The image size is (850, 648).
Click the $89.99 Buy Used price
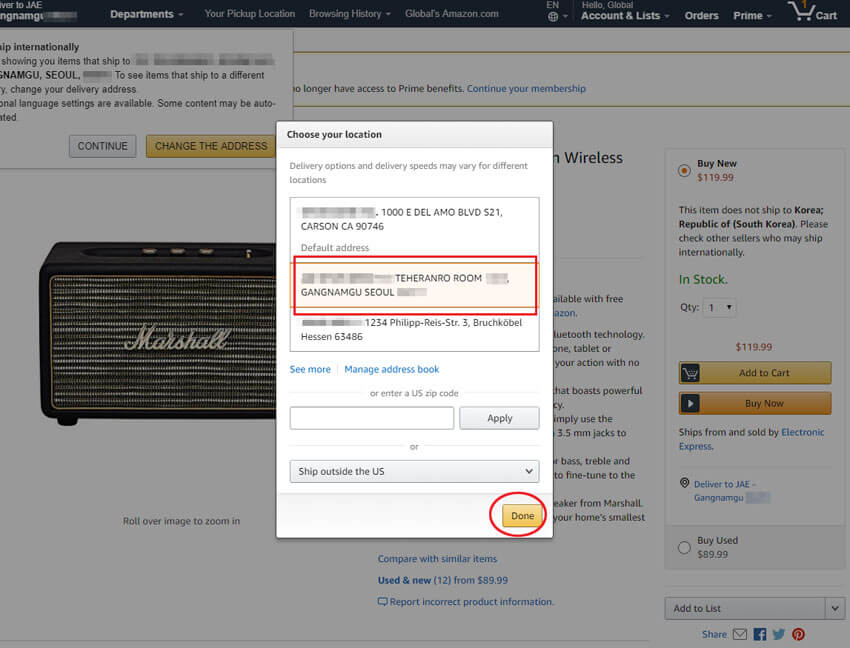712,554
